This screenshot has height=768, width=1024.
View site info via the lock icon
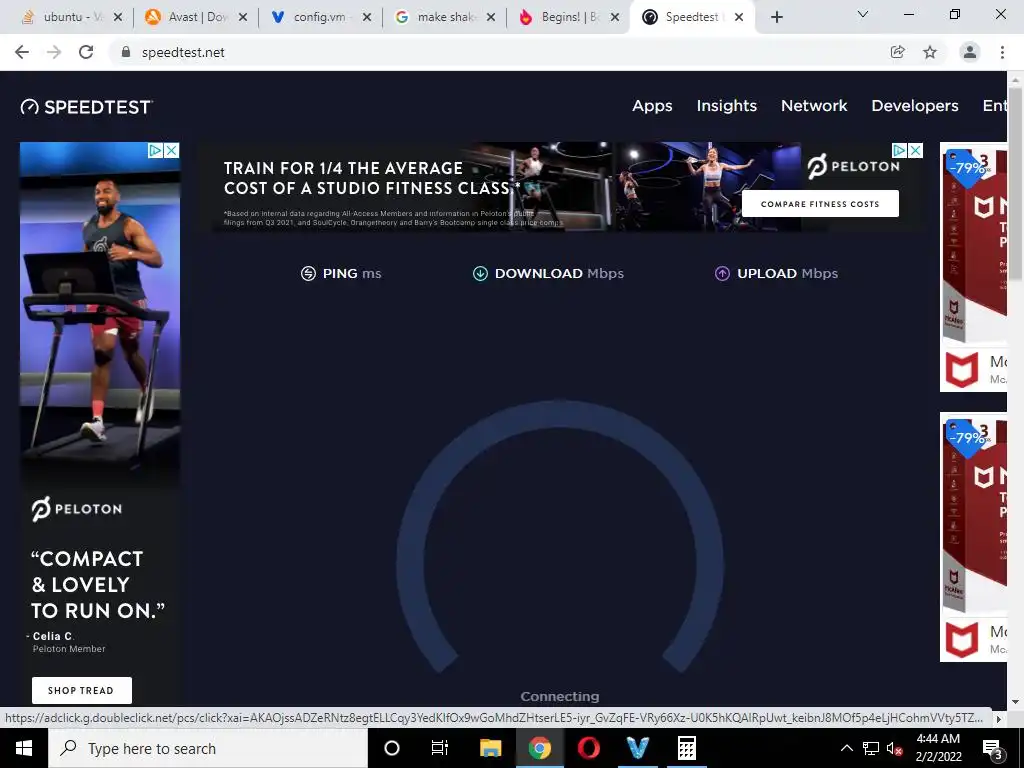coord(126,52)
